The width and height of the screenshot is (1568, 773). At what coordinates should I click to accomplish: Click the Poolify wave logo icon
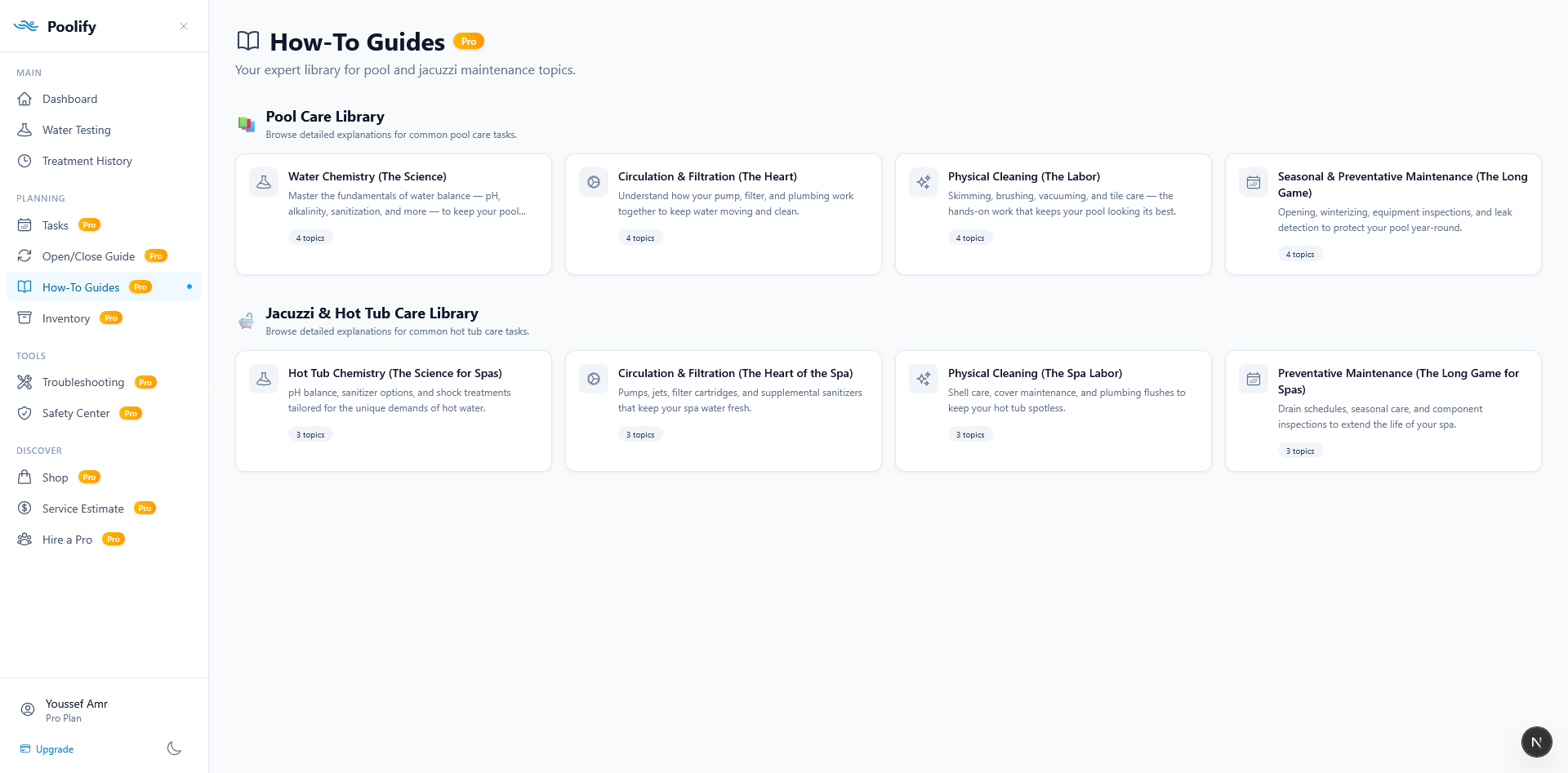[26, 26]
